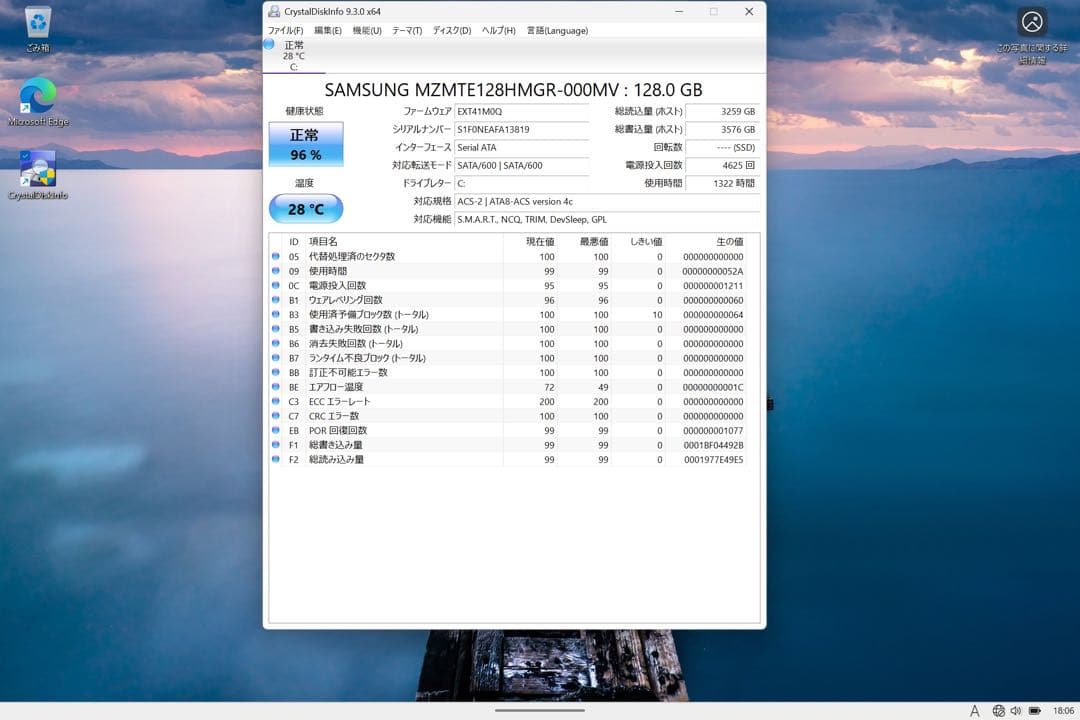Open the ディスク(D) menu
The width and height of the screenshot is (1080, 720).
pos(448,30)
